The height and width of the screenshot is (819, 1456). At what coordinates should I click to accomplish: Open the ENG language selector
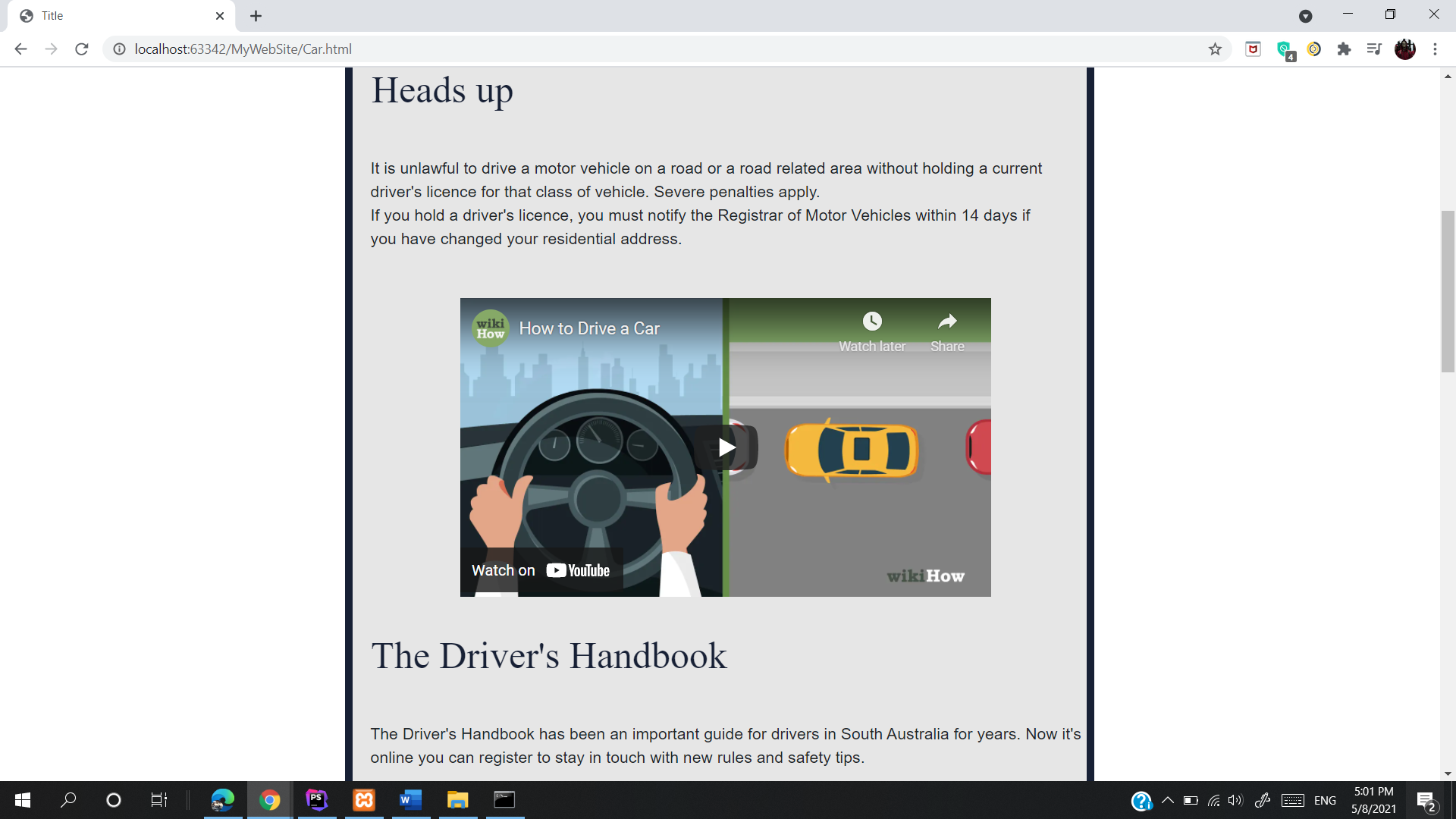click(1325, 800)
